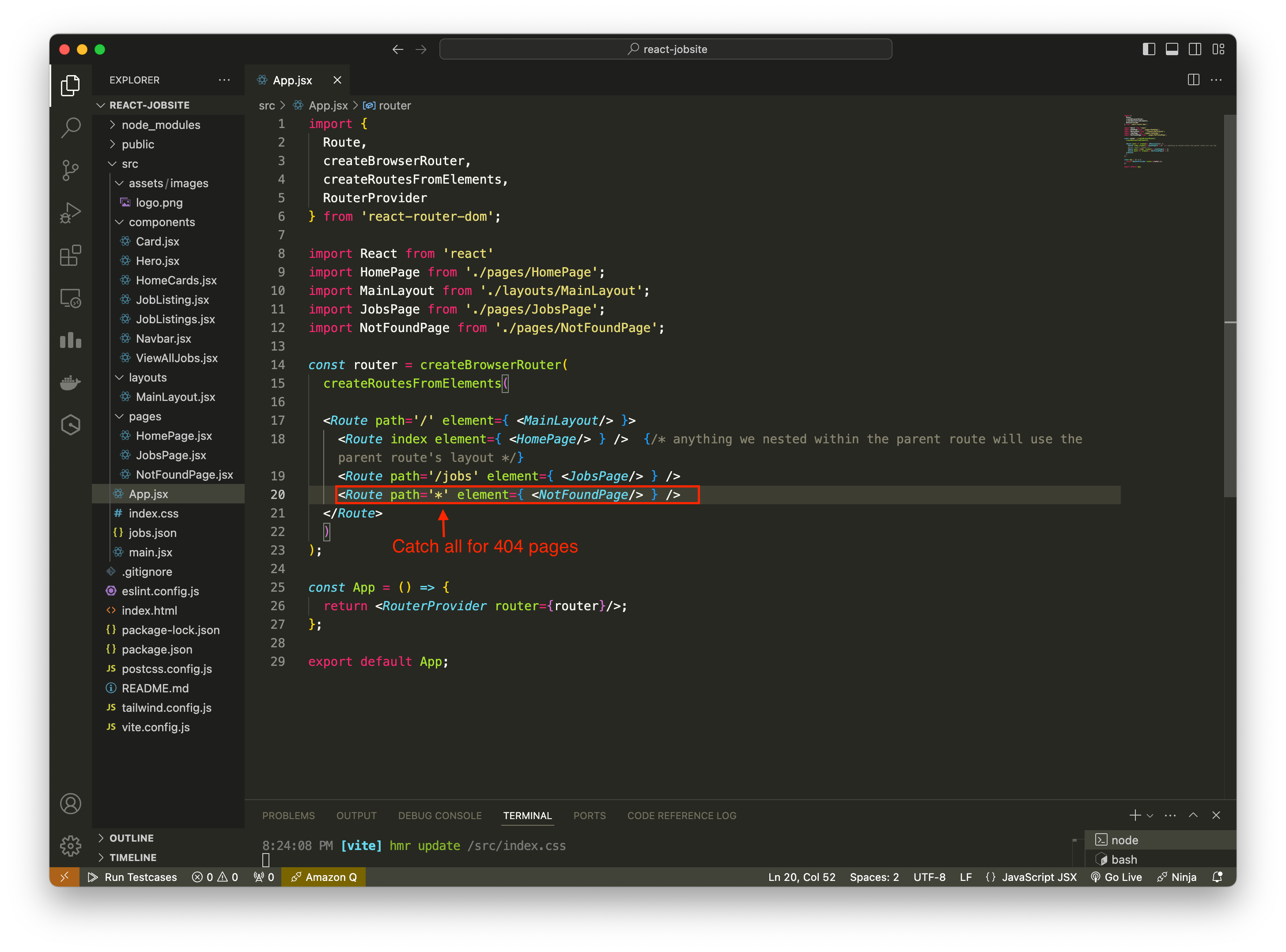The image size is (1286, 952).
Task: Add a new terminal
Action: 1135,816
